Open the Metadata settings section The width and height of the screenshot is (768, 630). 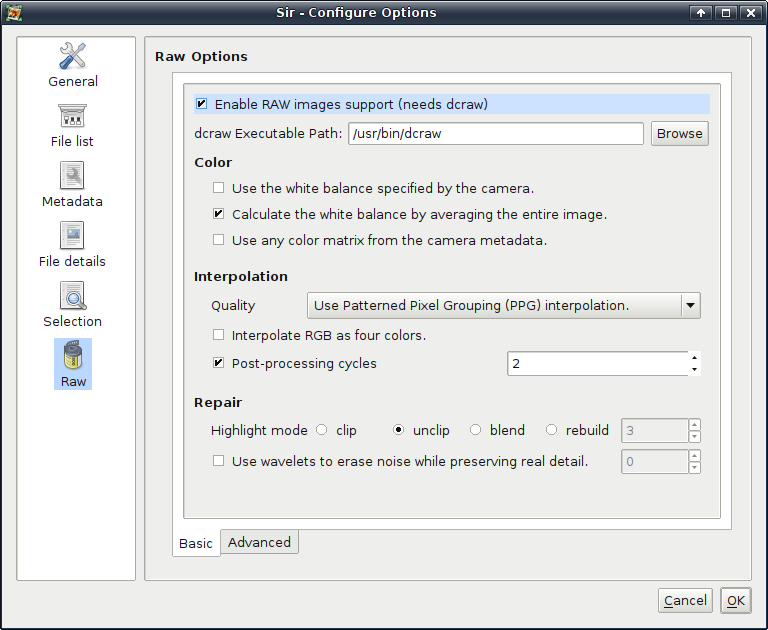pyautogui.click(x=72, y=185)
